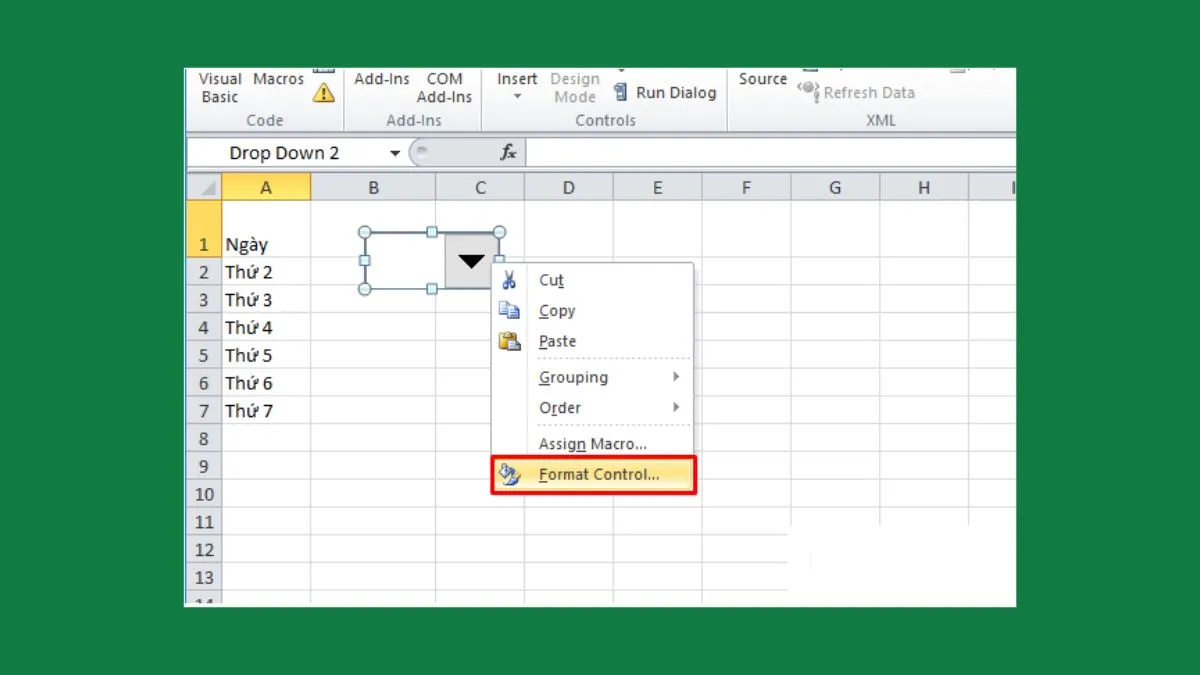The image size is (1200, 675).
Task: Click the Select All corner triangle
Action: pyautogui.click(x=204, y=187)
